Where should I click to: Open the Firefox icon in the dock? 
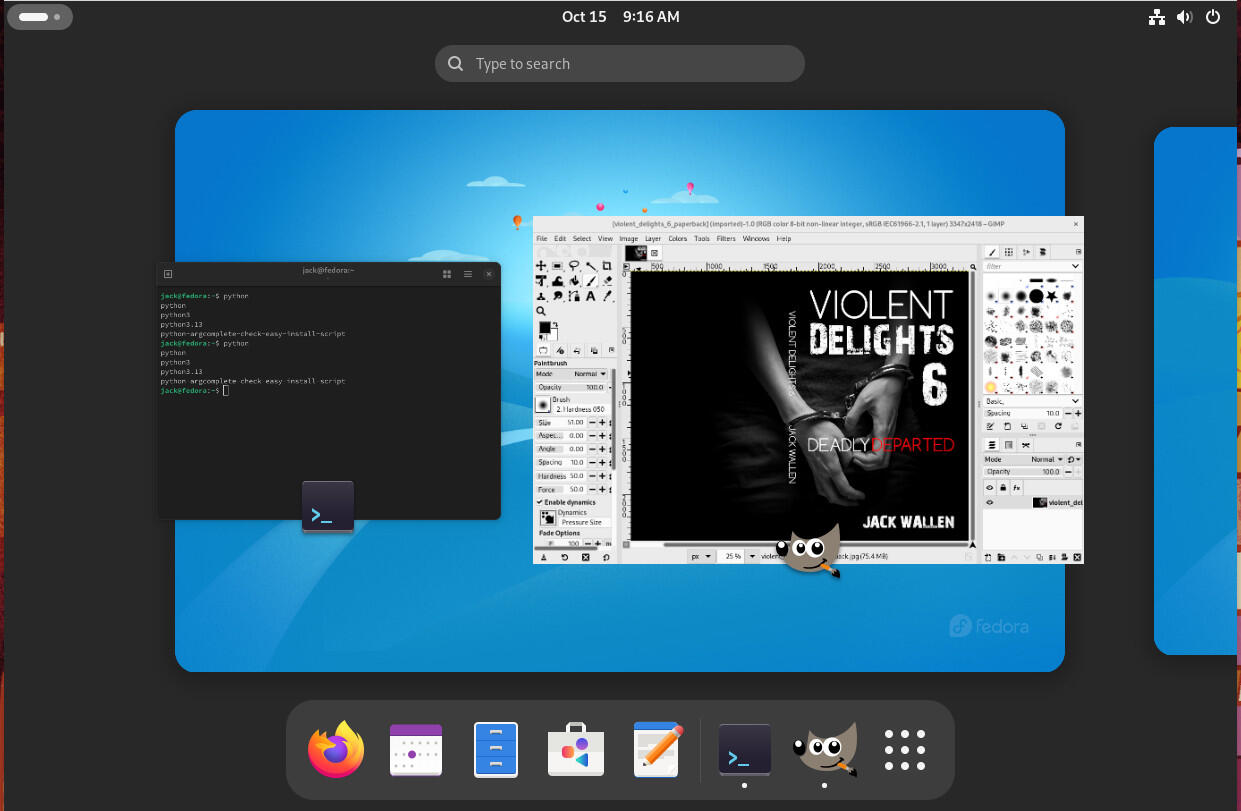click(335, 750)
